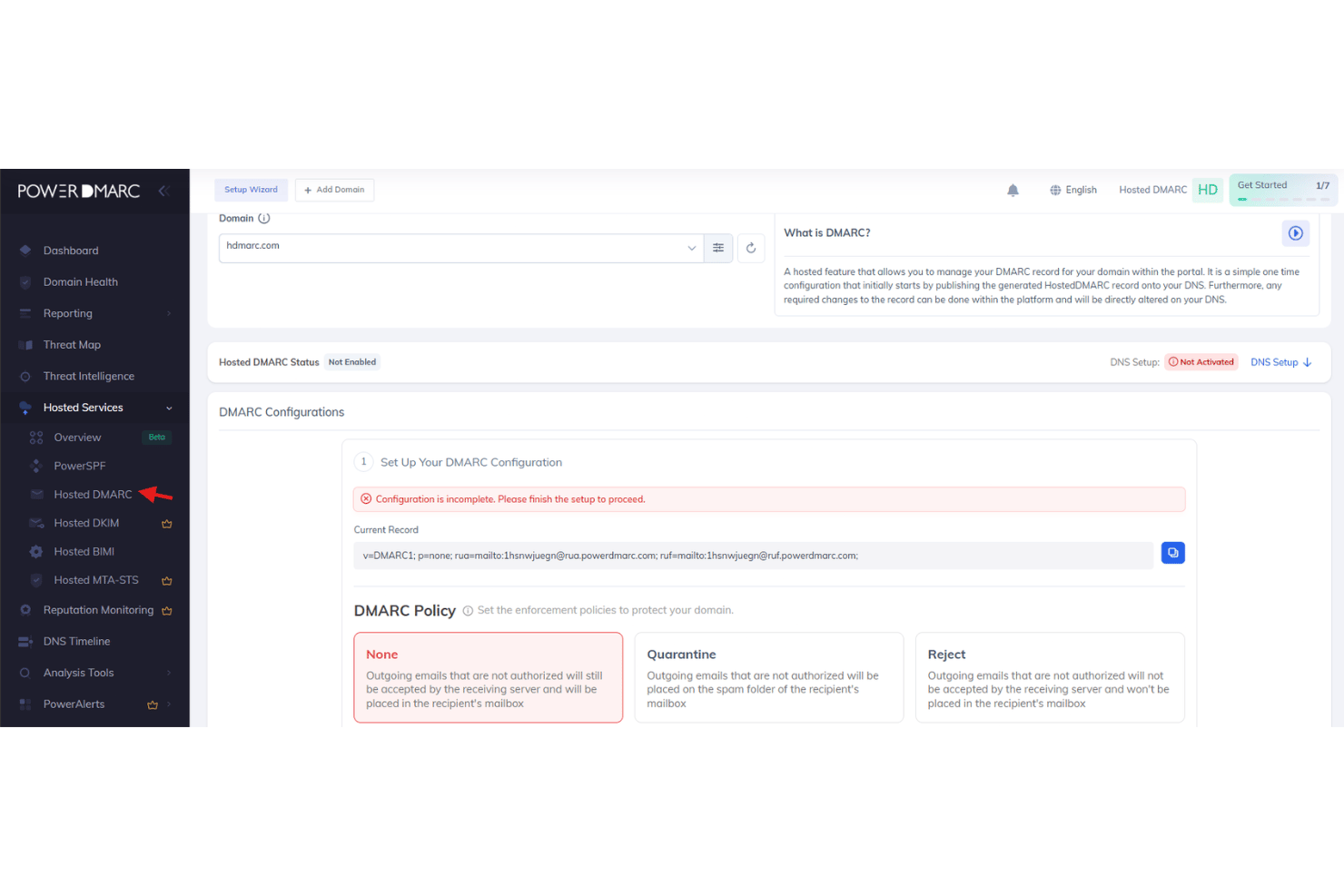Click the Overview grid icon
1344x896 pixels.
pyautogui.click(x=36, y=438)
